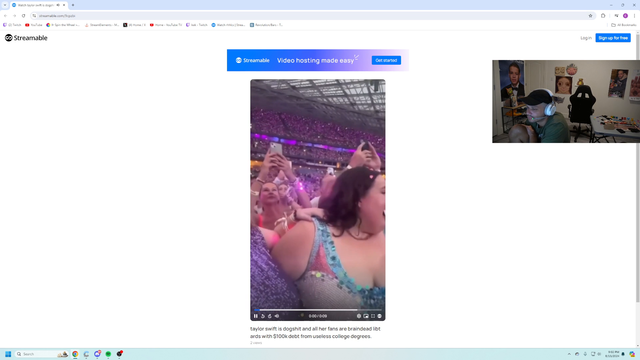Enable picture-in-picture mode in player
Screen dimensions: 640x360
click(x=366, y=316)
